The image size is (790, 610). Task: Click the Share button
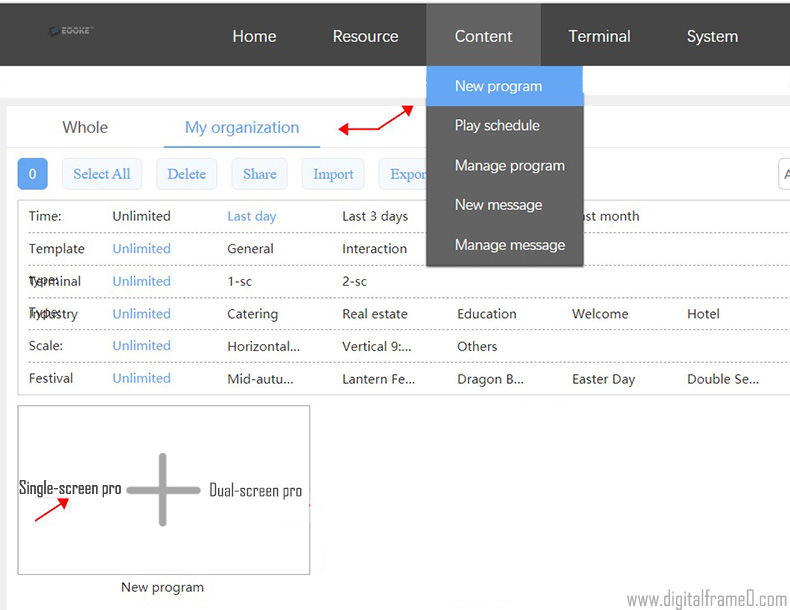pyautogui.click(x=260, y=174)
